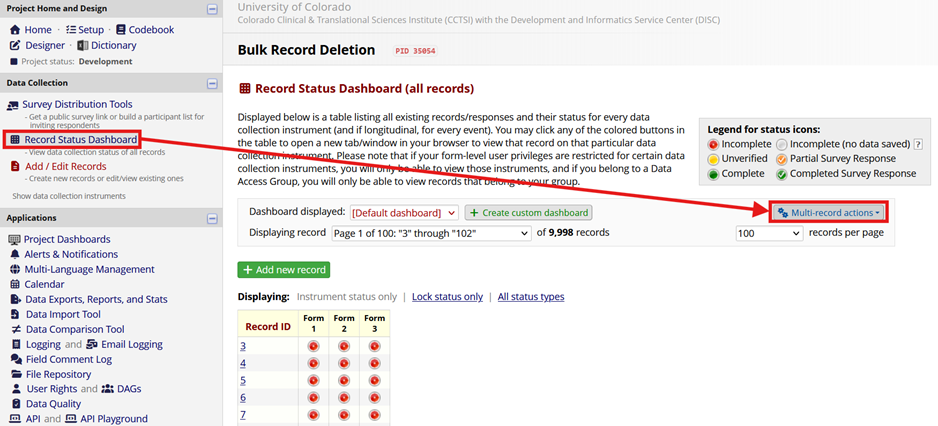Click the Calendar icon in Applications
This screenshot has width=938, height=426.
(15, 284)
